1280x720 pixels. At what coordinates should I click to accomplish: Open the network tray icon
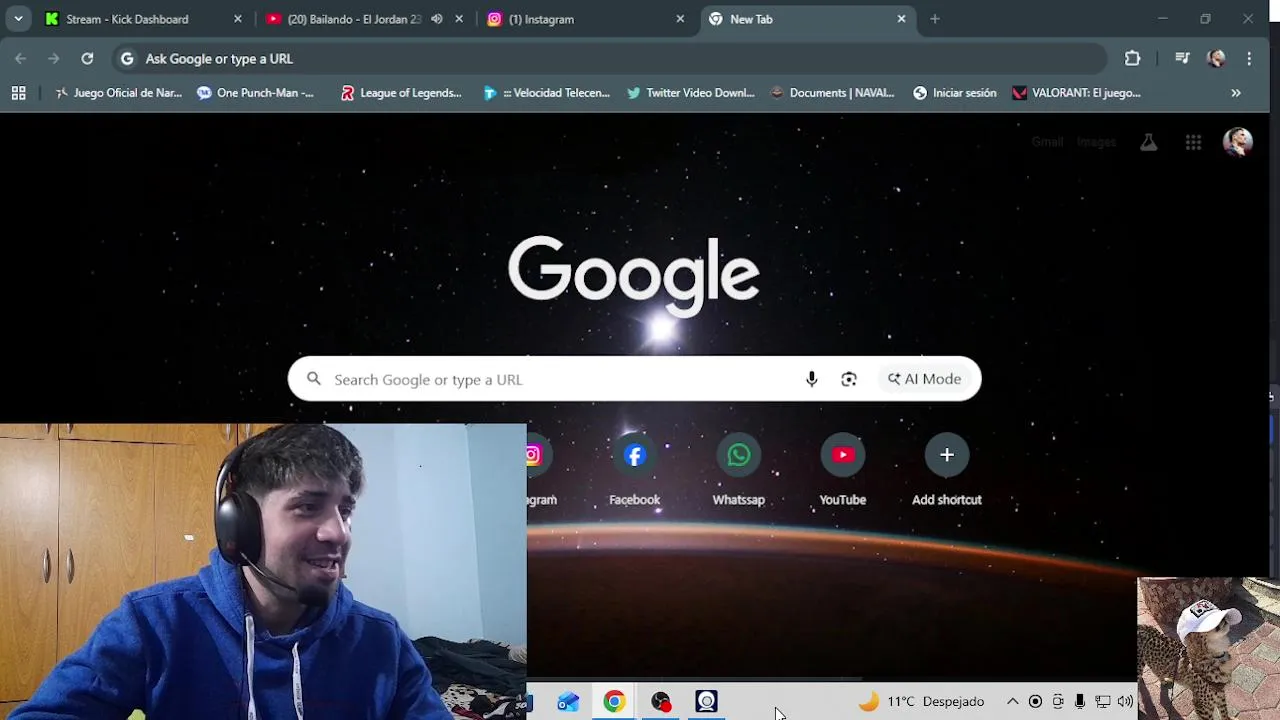pos(1103,702)
